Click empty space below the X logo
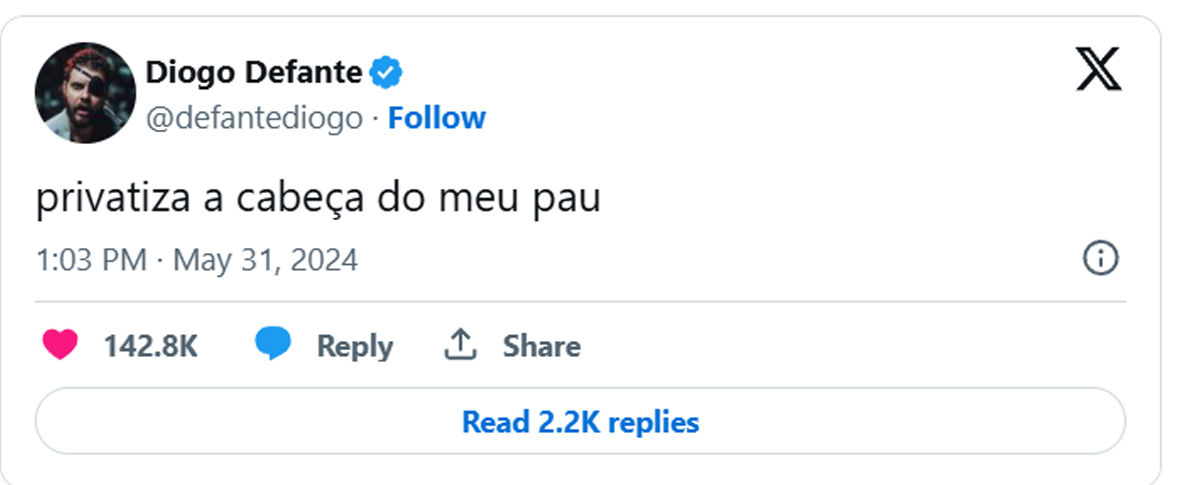Image resolution: width=1180 pixels, height=485 pixels. tap(1098, 160)
